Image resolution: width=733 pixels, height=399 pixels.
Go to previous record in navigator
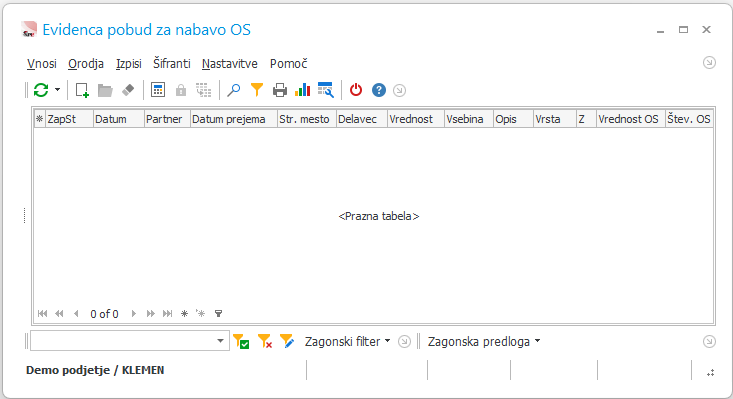point(76,314)
